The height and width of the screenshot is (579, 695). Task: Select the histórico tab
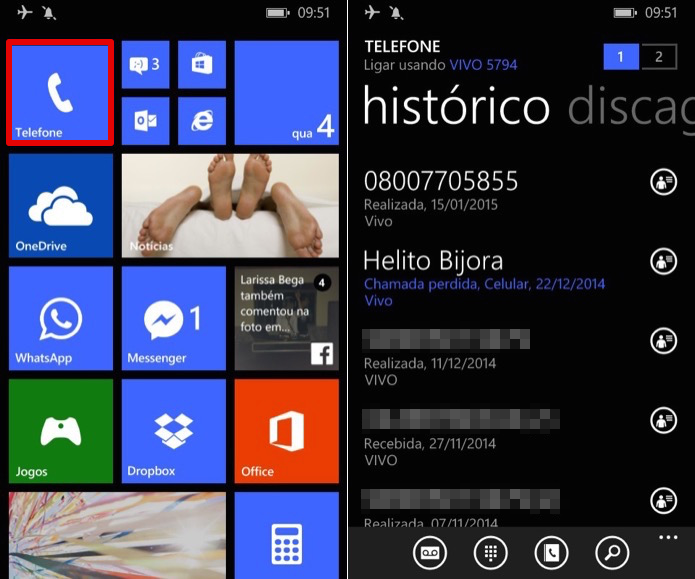tap(457, 106)
